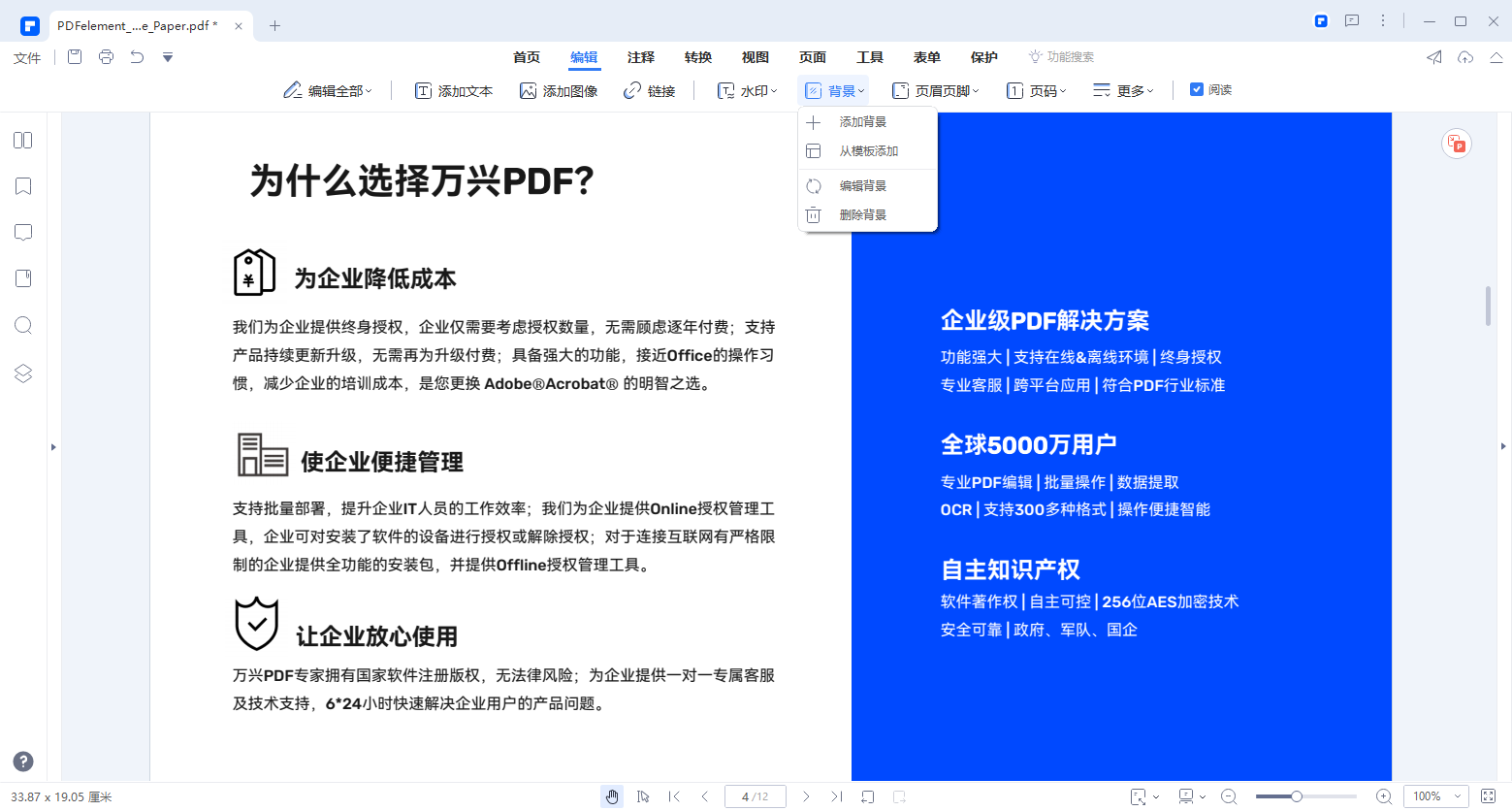Open the search panel
The width and height of the screenshot is (1512, 811).
point(21,325)
